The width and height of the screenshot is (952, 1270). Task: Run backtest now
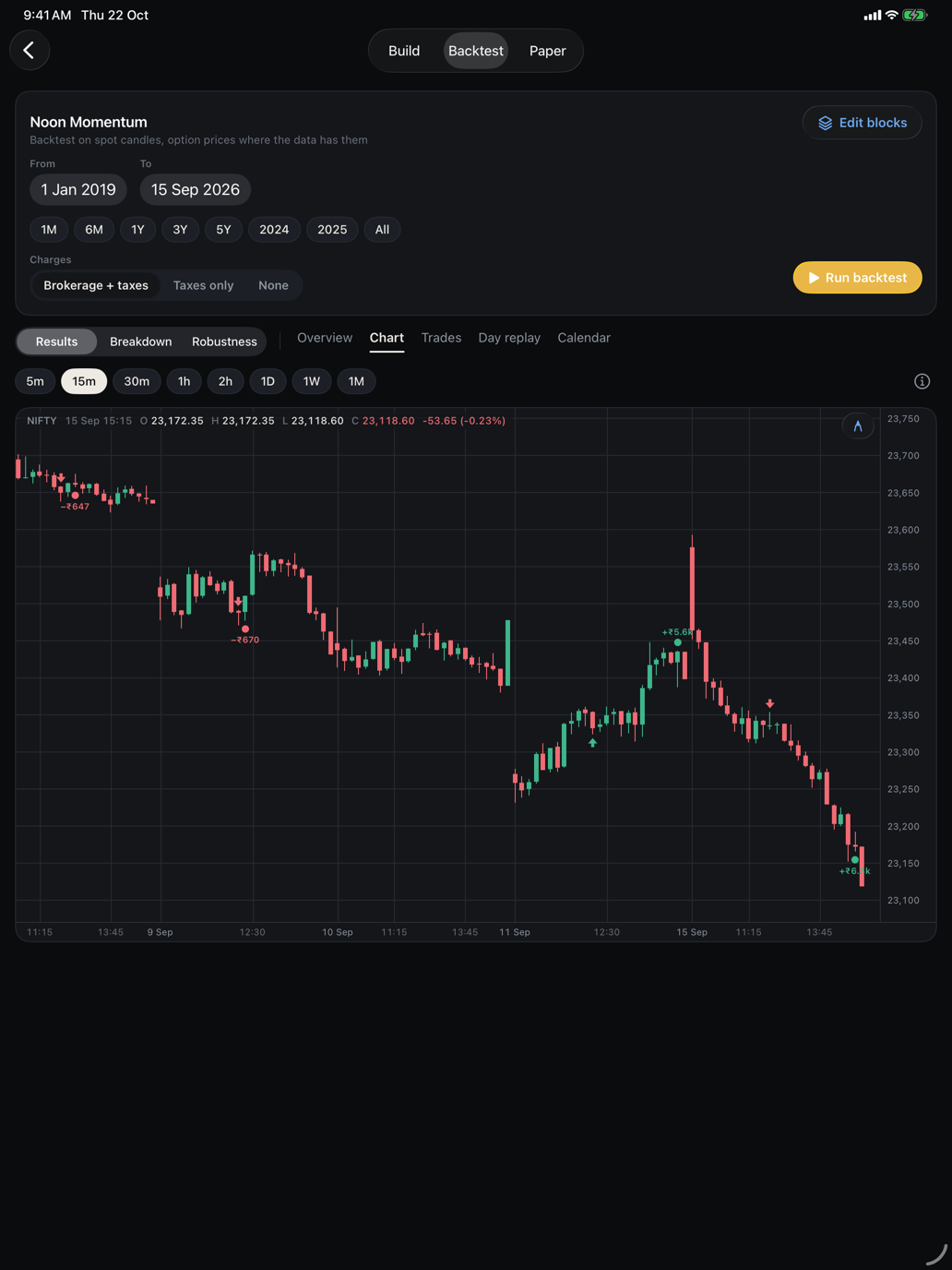click(x=857, y=278)
